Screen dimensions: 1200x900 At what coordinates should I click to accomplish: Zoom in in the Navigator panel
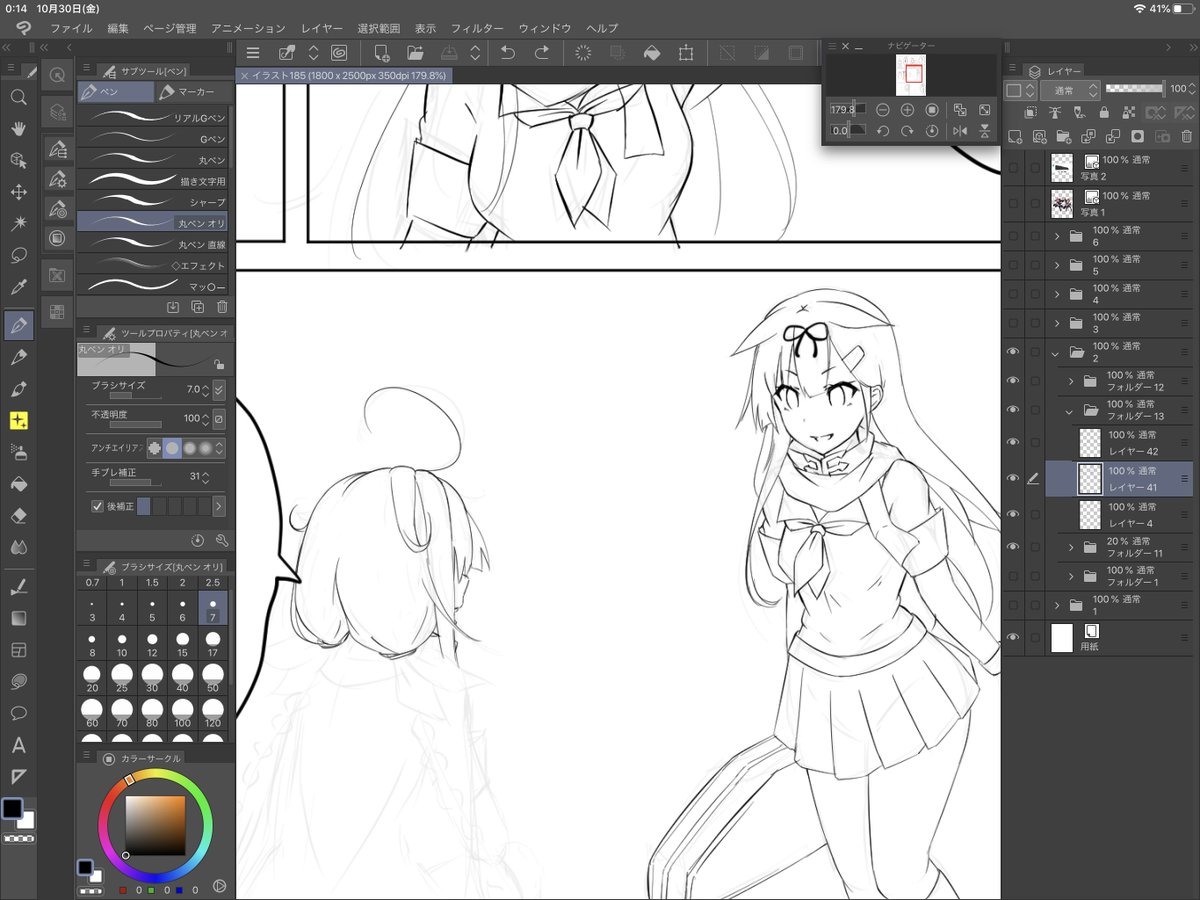[x=907, y=110]
